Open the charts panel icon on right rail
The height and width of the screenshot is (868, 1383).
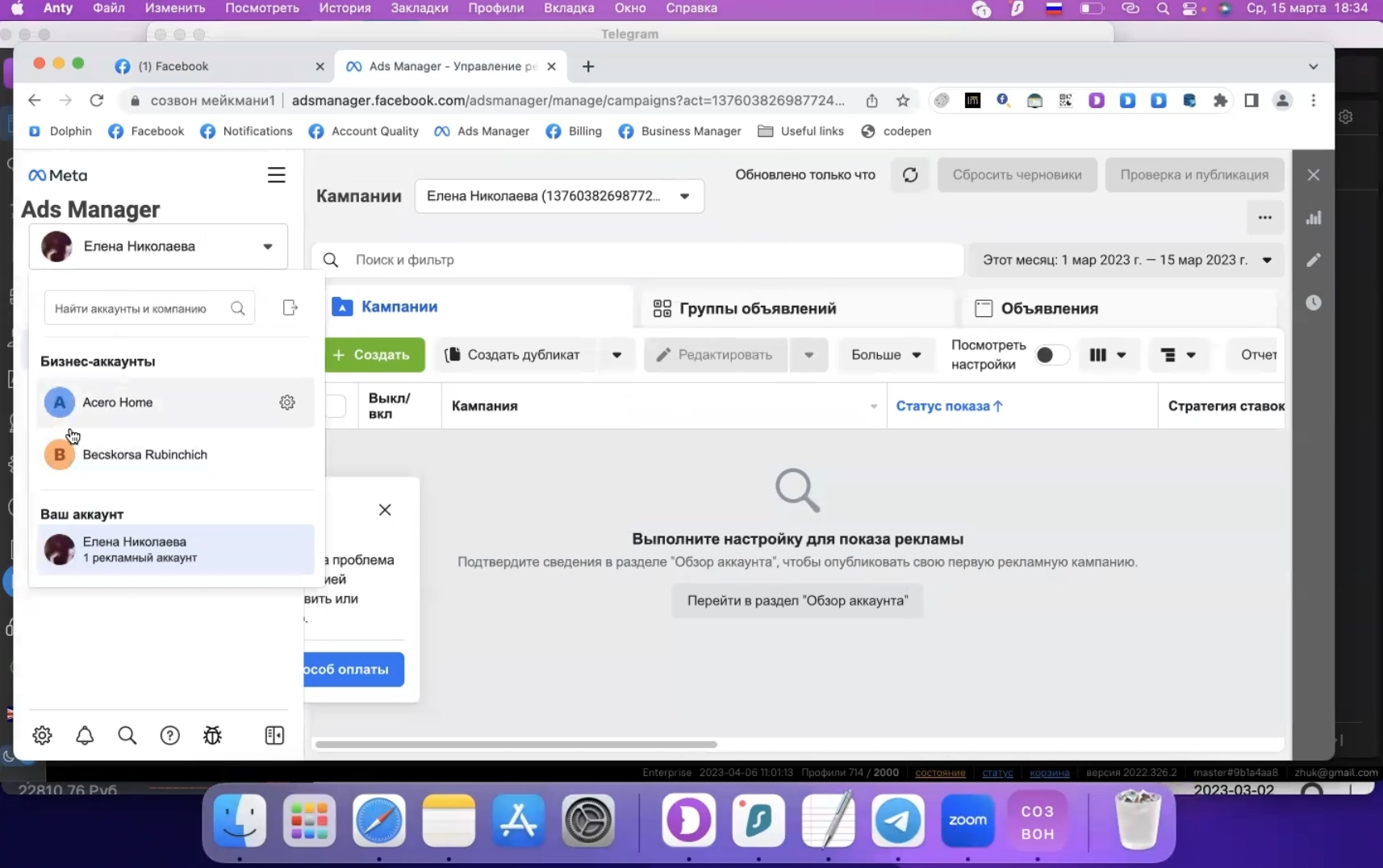(x=1314, y=218)
